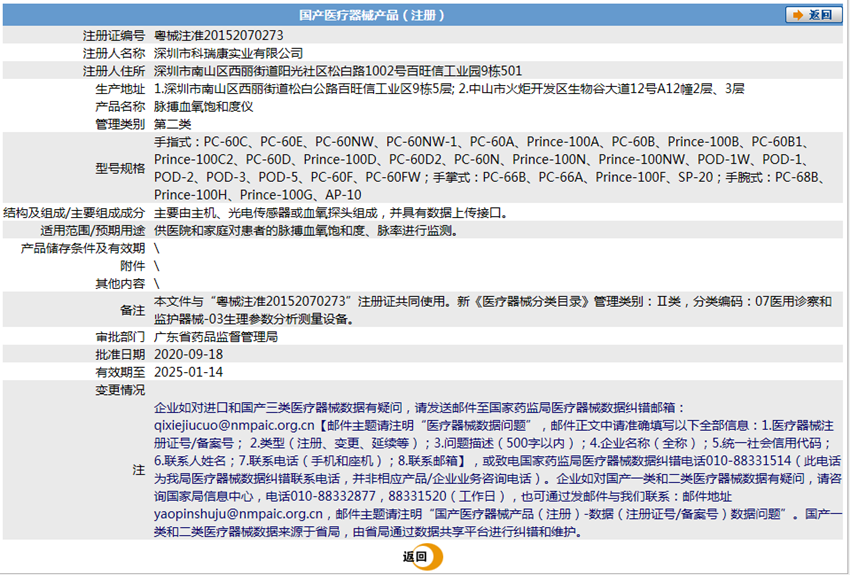Viewport: 850px width, 575px height.
Task: Click the bottom 返回 button with orange icon
Action: pos(423,557)
